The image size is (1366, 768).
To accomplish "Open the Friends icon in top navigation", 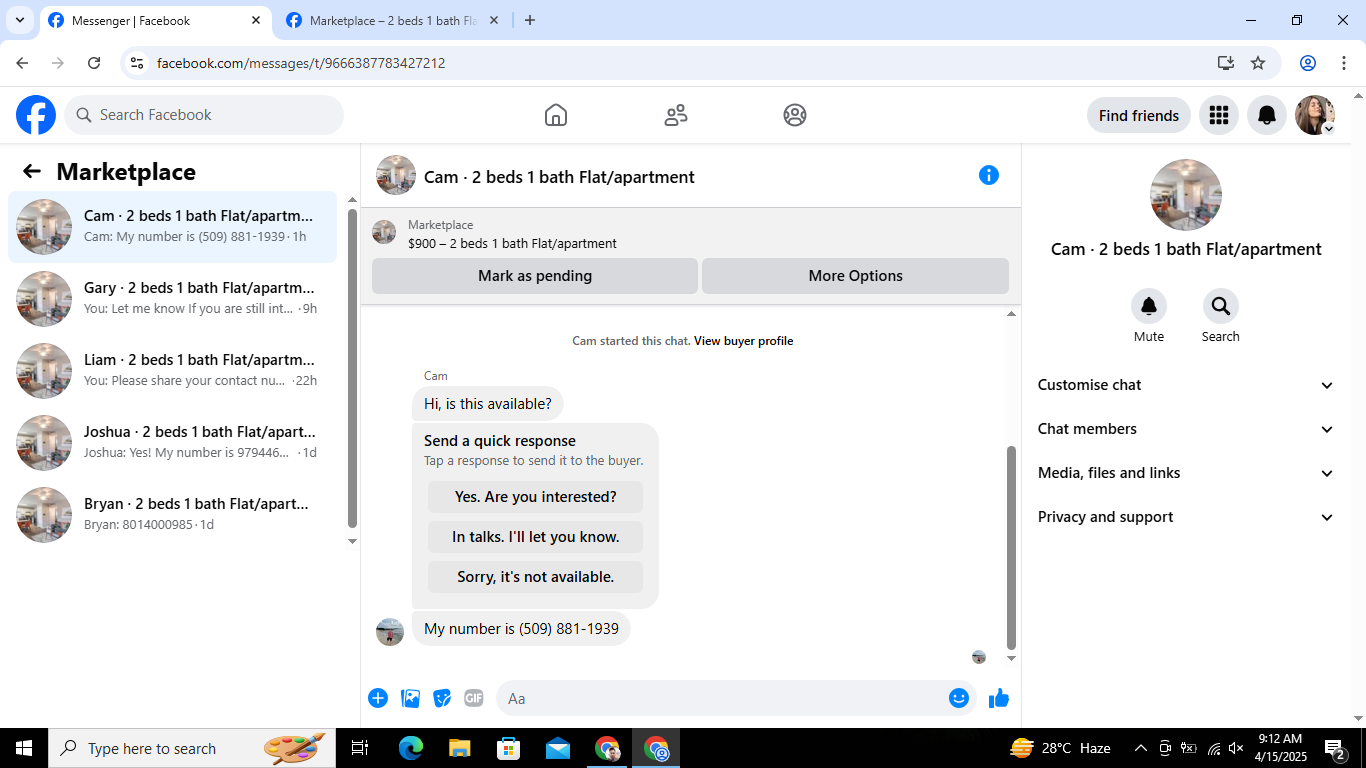I will (676, 115).
